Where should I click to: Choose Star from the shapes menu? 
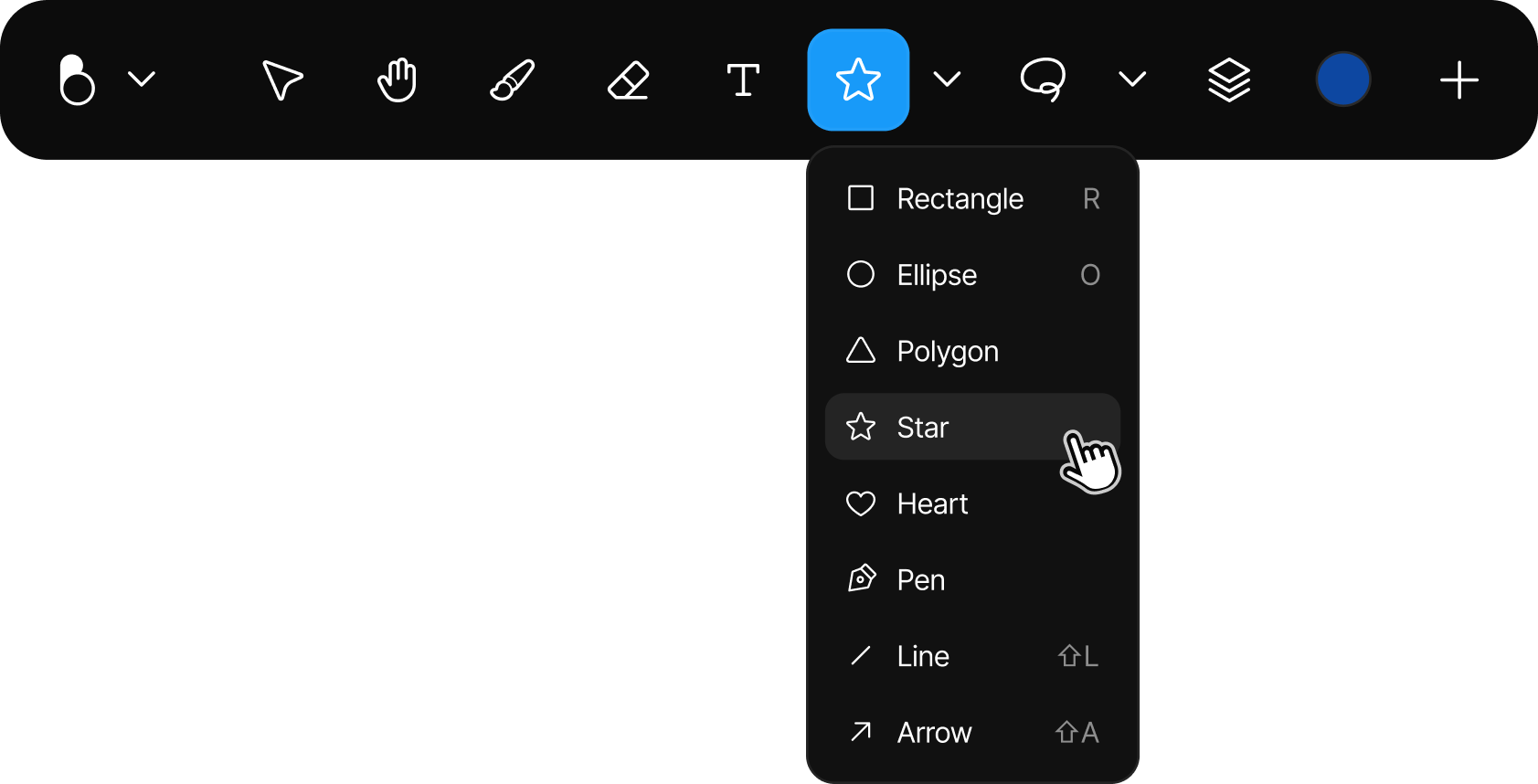coord(972,427)
